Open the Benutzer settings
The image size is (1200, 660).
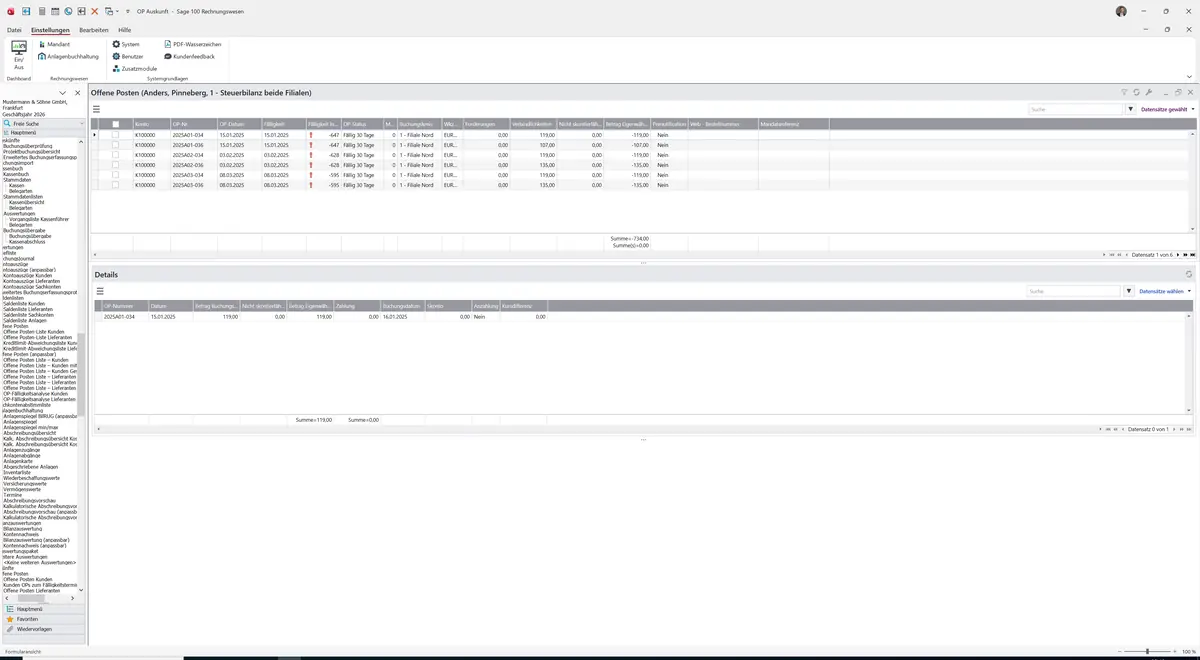point(128,57)
